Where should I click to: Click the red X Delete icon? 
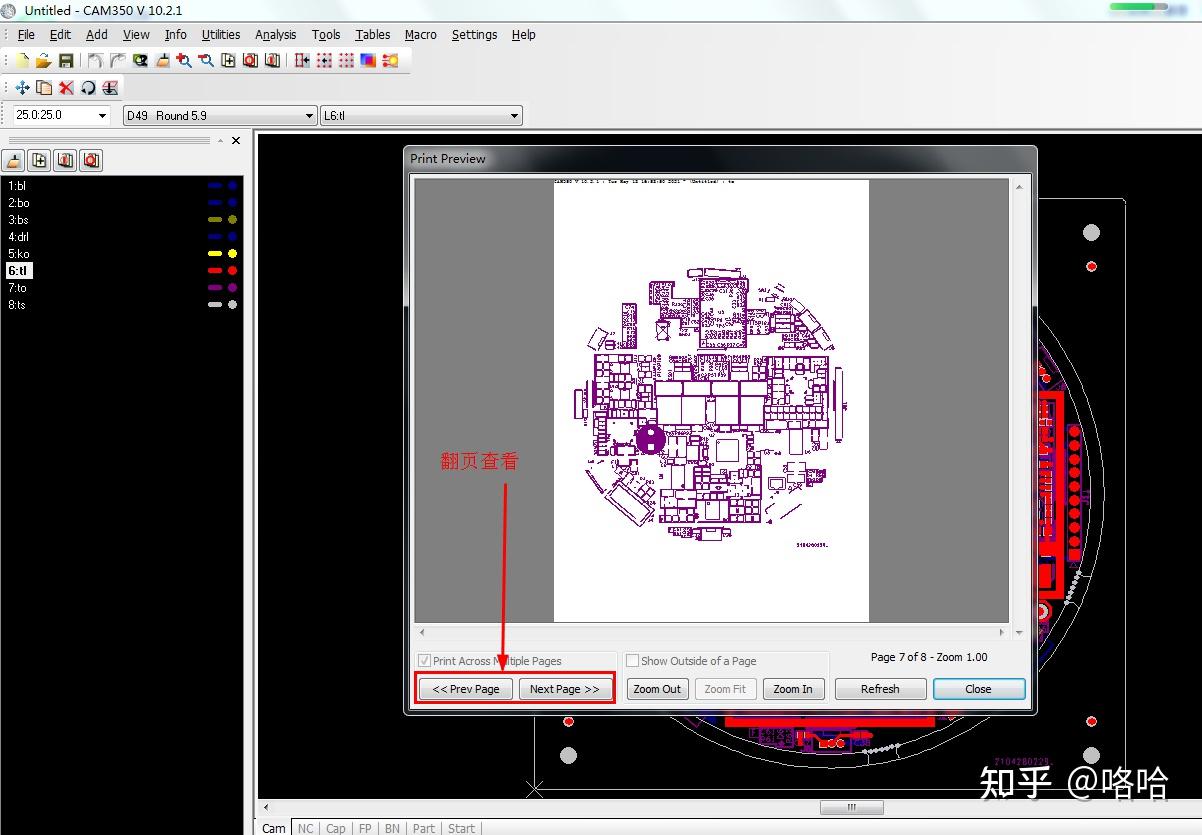click(66, 88)
